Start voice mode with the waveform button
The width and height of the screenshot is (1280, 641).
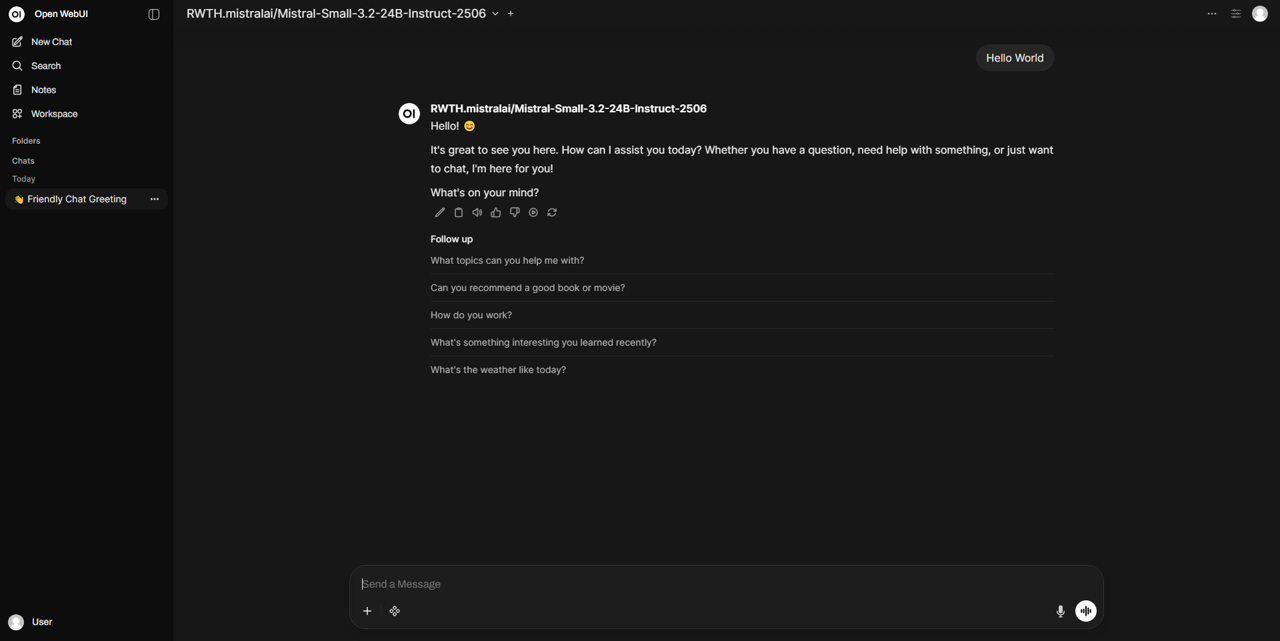1086,611
